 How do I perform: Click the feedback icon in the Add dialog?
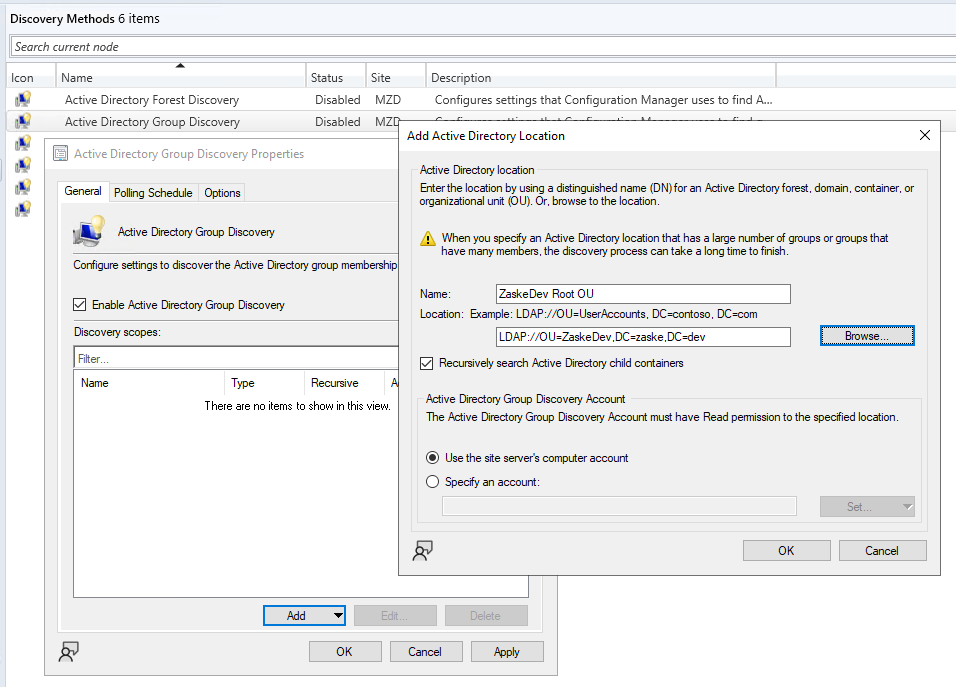point(422,550)
